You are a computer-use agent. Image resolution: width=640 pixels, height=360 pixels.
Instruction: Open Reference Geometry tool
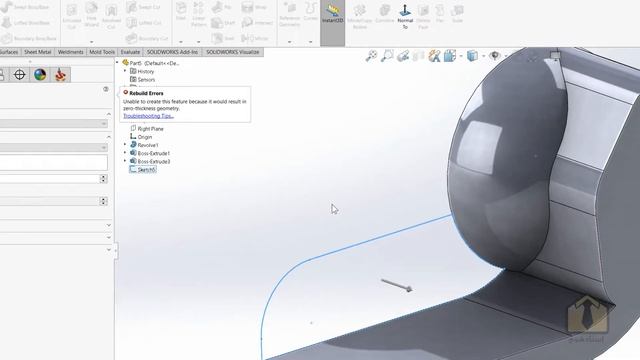click(289, 15)
